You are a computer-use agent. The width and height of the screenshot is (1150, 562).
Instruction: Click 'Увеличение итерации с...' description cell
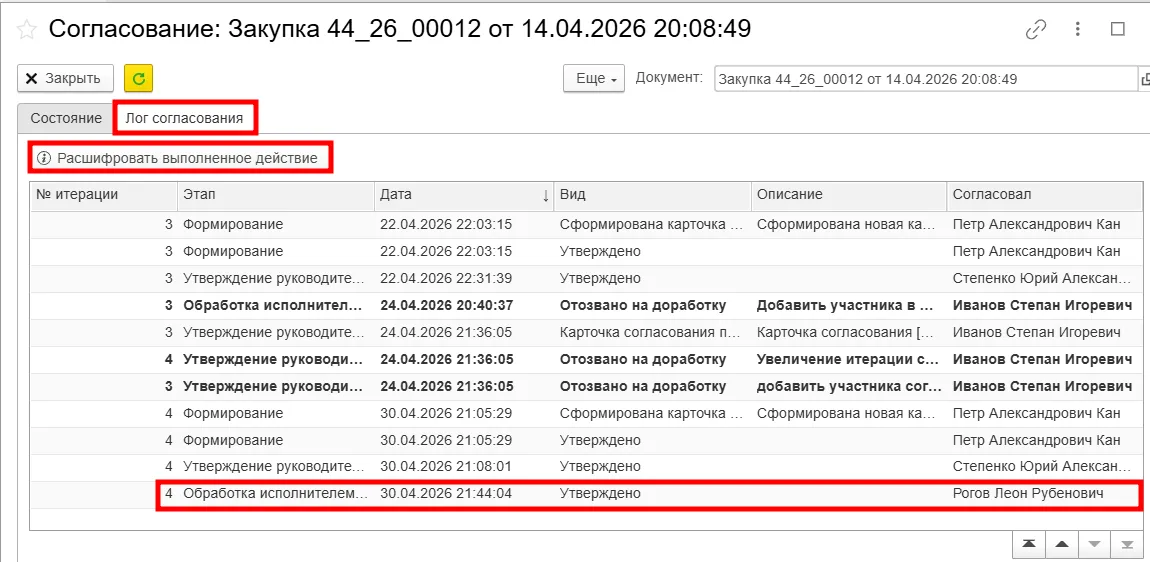849,360
